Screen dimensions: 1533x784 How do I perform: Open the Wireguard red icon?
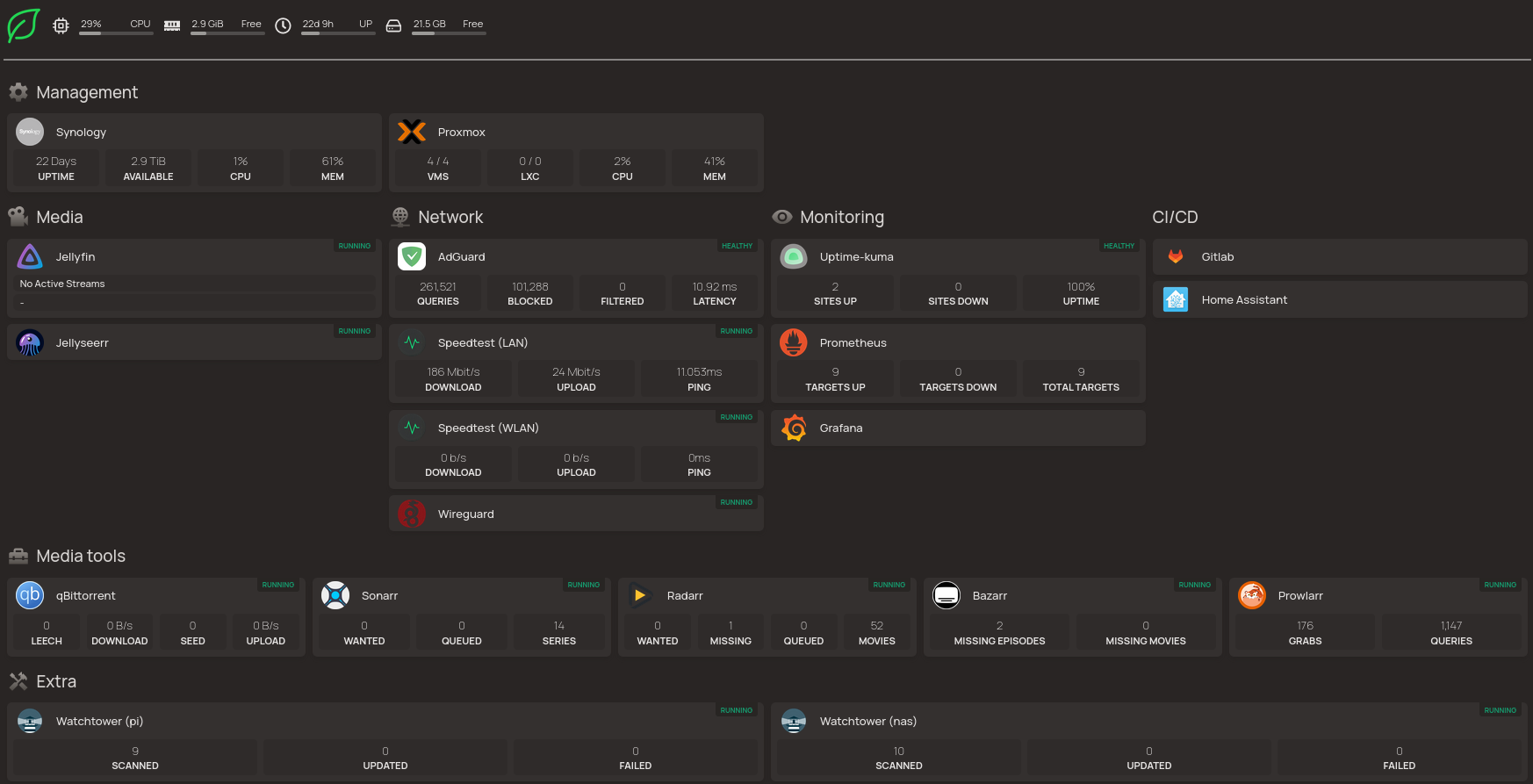coord(412,514)
